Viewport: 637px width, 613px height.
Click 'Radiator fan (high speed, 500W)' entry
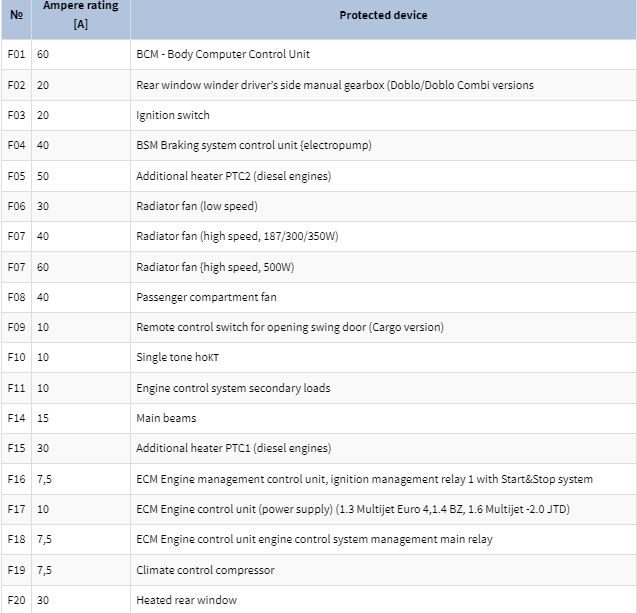(215, 267)
